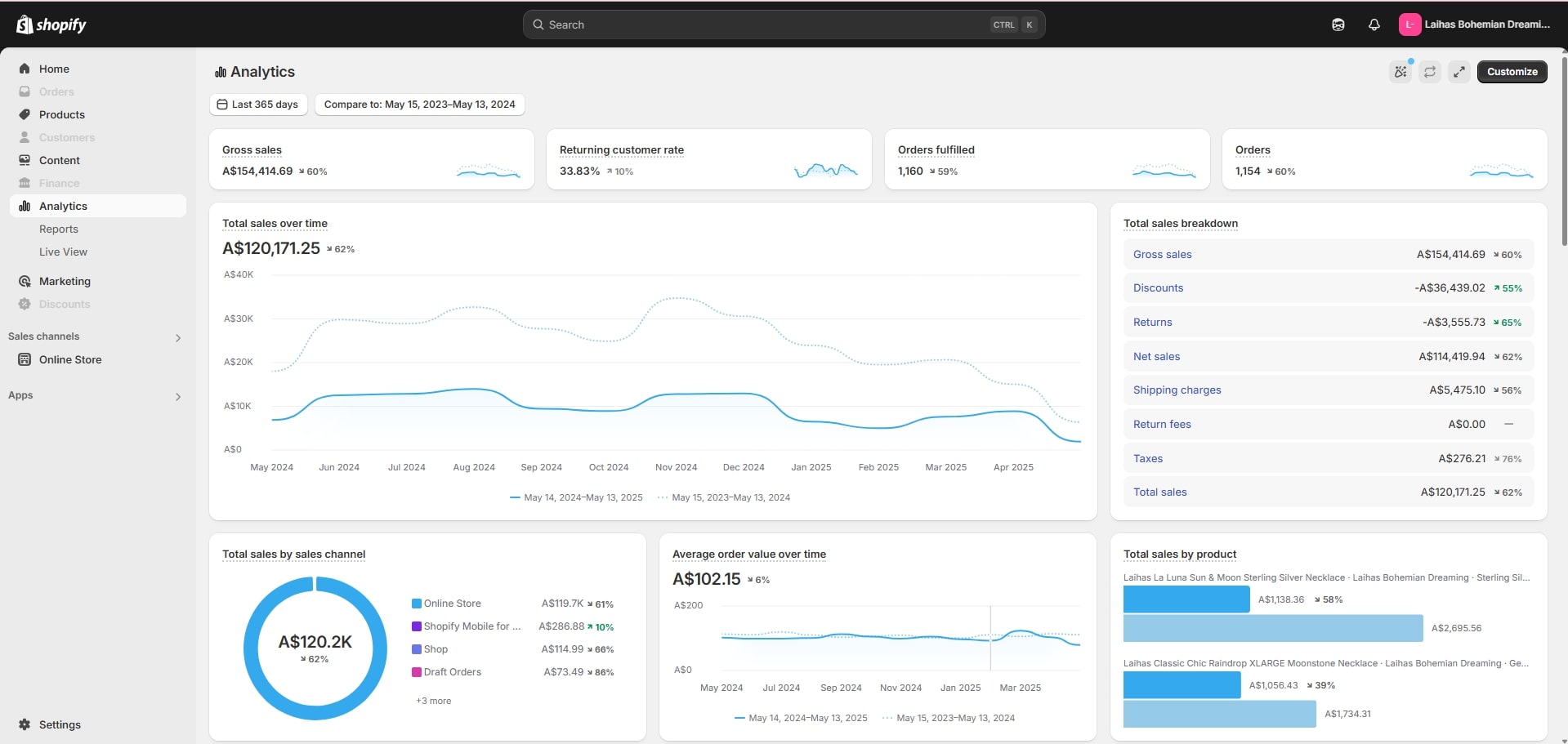Open the notifications bell
This screenshot has height=744, width=1568.
(x=1374, y=25)
